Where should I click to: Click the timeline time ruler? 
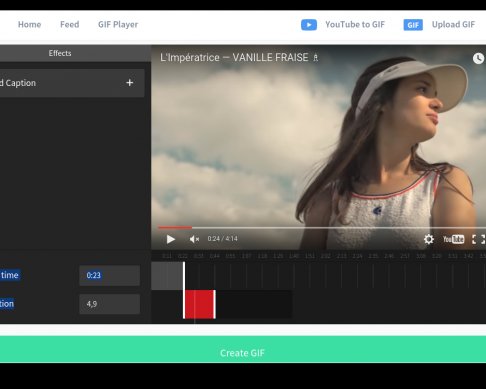[319, 256]
